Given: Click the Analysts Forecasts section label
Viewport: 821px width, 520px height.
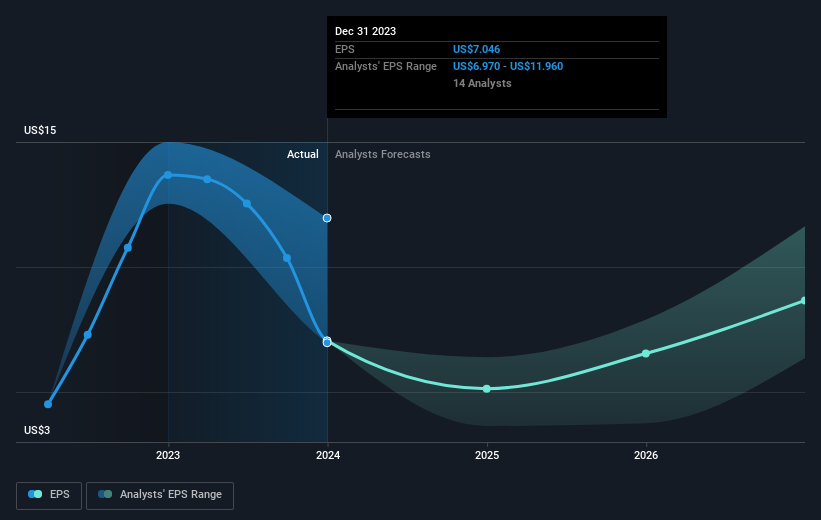Looking at the screenshot, I should 383,154.
